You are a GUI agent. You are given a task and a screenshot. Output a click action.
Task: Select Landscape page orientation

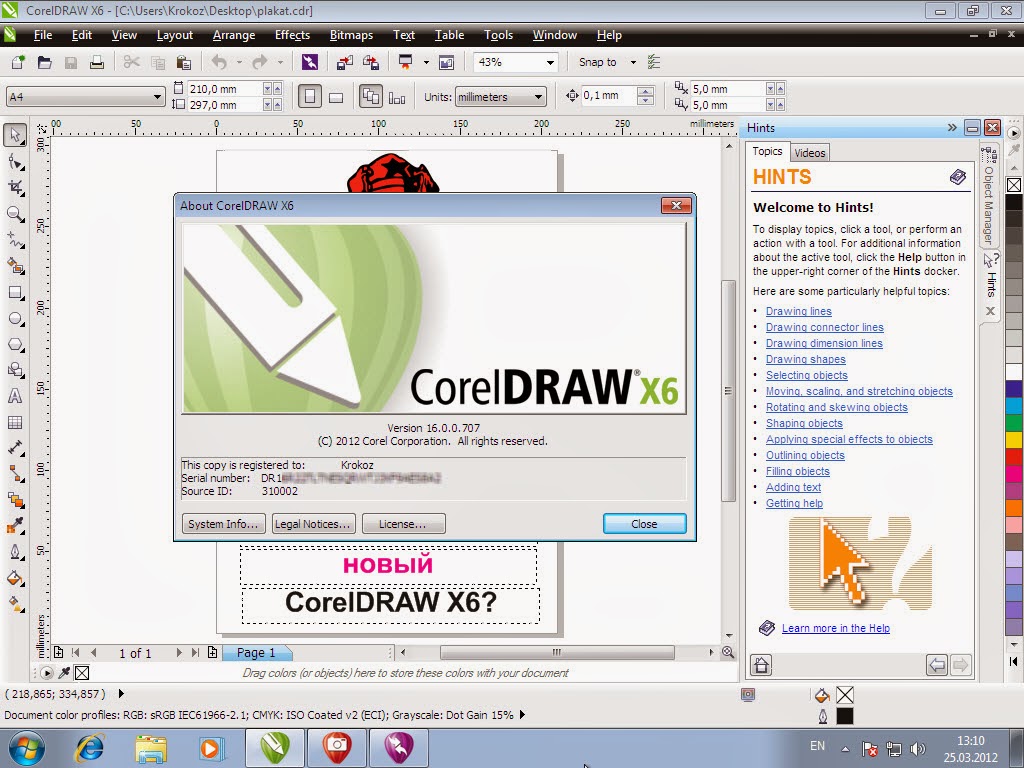336,97
